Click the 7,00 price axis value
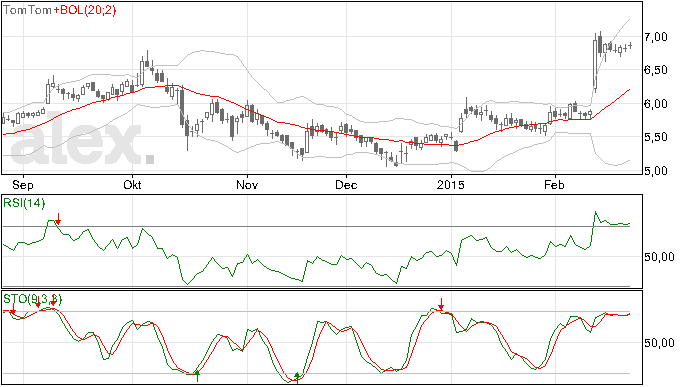This screenshot has height=387, width=690. pyautogui.click(x=656, y=37)
